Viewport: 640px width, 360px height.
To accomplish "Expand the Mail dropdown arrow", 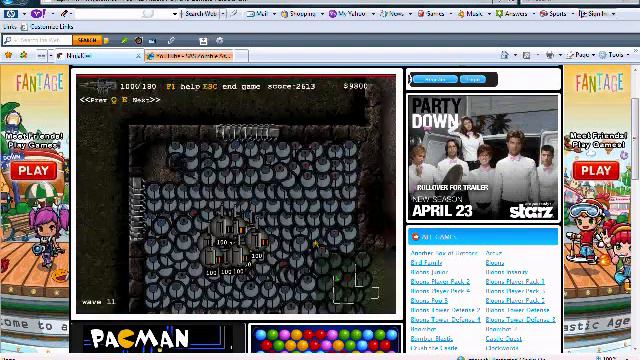I will tap(274, 14).
